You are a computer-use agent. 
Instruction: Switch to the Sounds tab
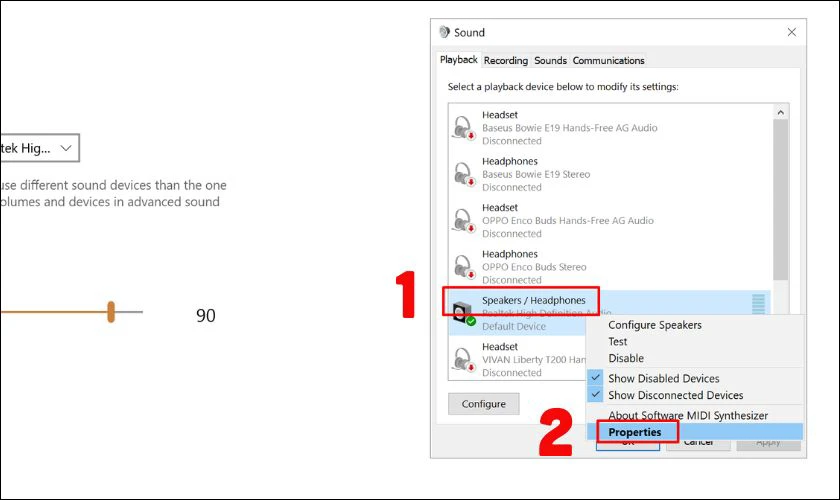550,61
